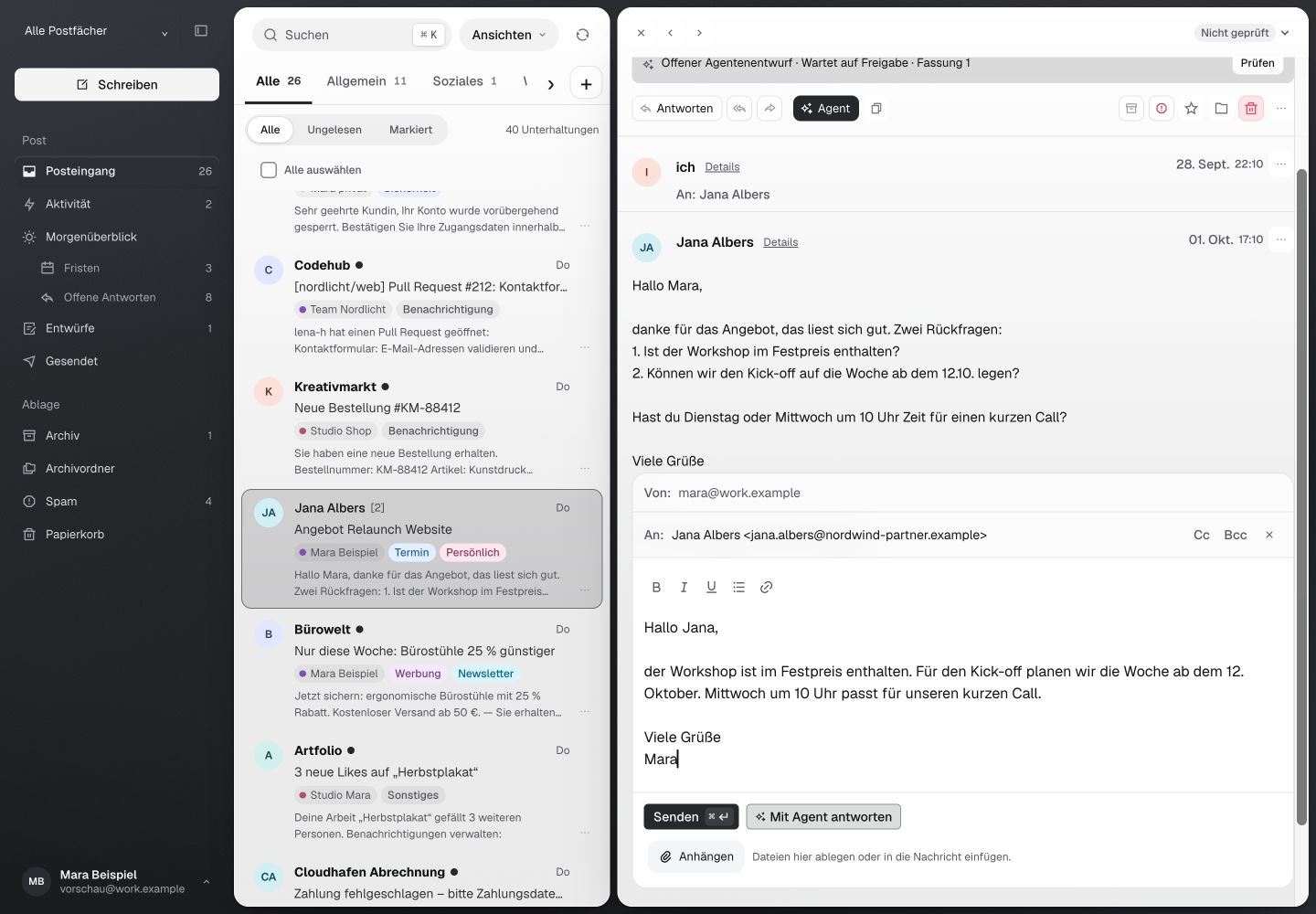This screenshot has height=914, width=1316.
Task: Archive the open conversation
Action: pos(1131,109)
